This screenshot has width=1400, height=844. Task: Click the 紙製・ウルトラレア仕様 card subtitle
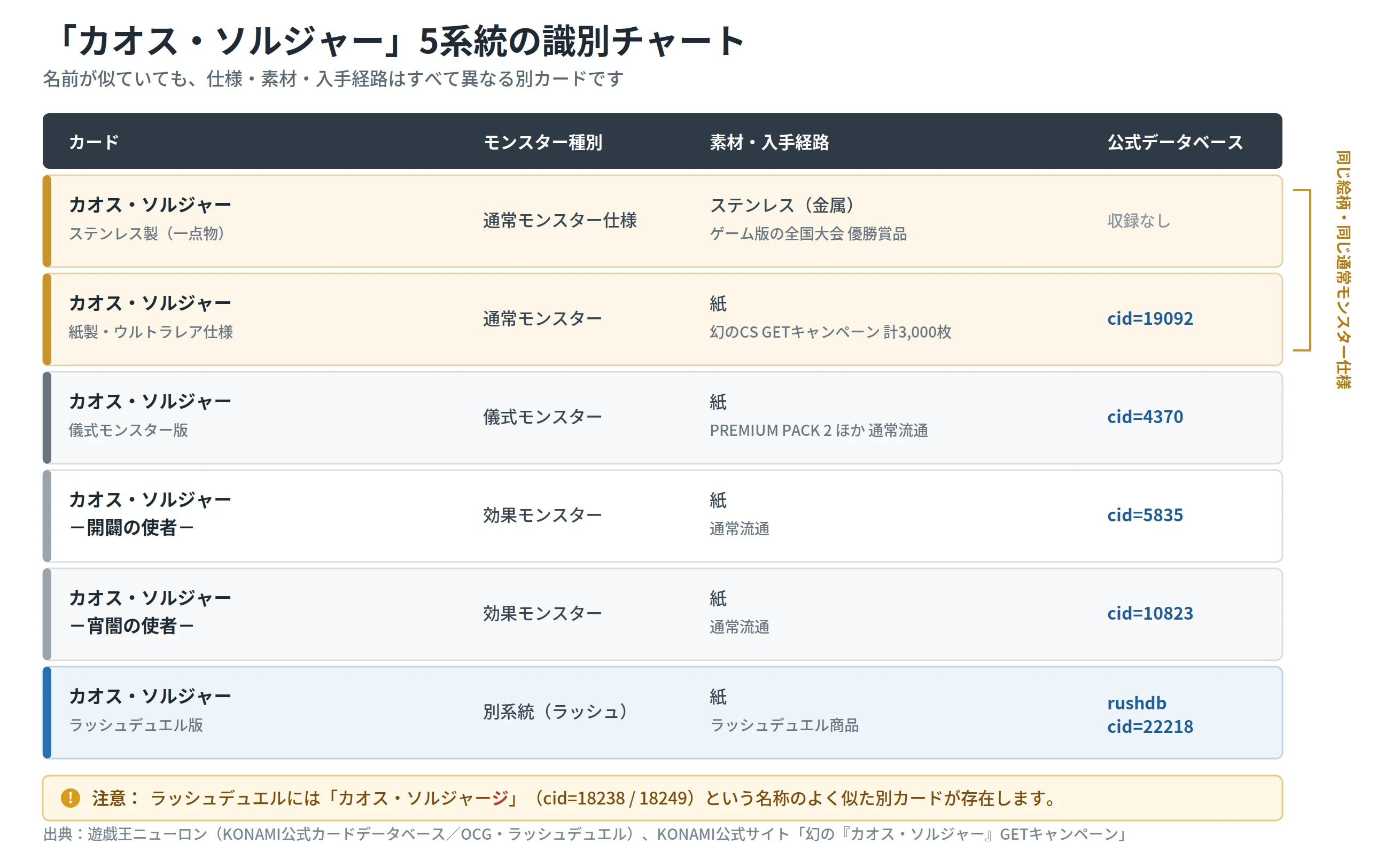(x=151, y=332)
